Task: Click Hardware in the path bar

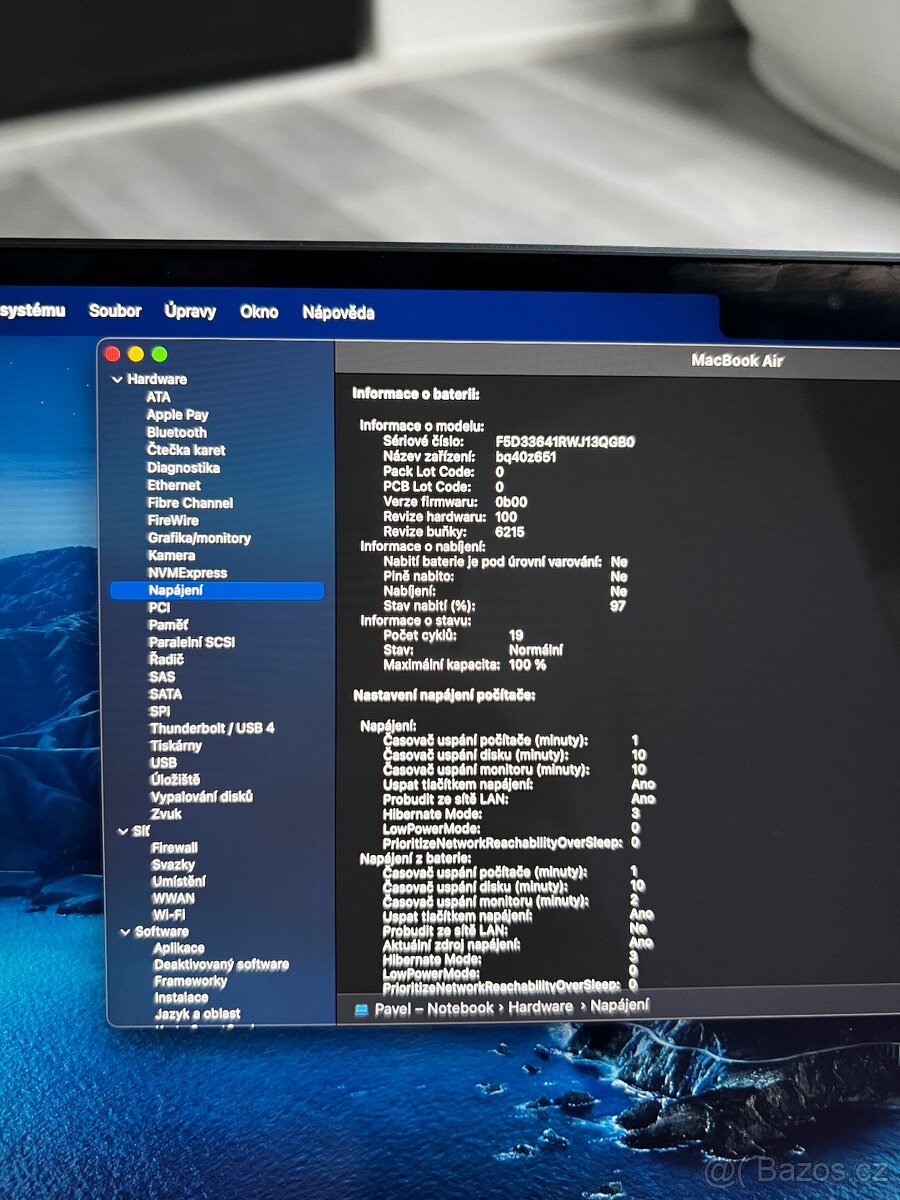Action: coord(541,1007)
